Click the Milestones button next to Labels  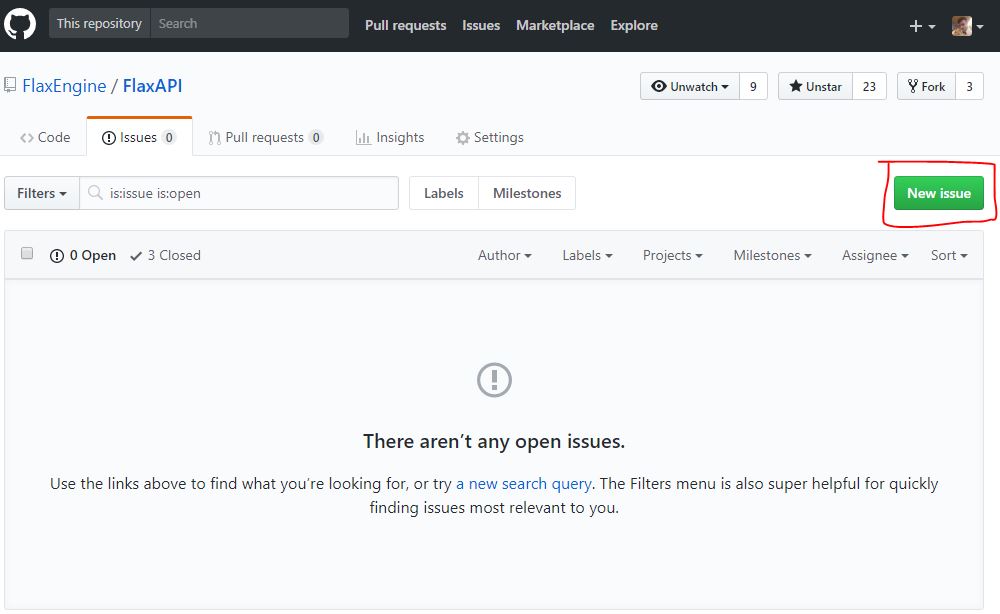click(527, 193)
